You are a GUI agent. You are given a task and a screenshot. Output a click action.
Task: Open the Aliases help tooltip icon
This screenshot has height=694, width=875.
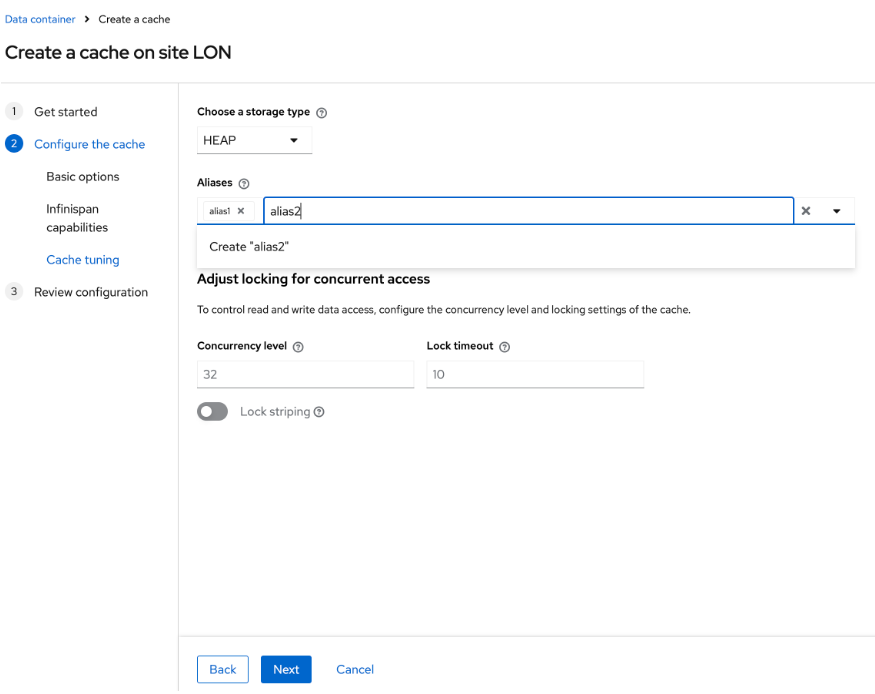pos(244,184)
